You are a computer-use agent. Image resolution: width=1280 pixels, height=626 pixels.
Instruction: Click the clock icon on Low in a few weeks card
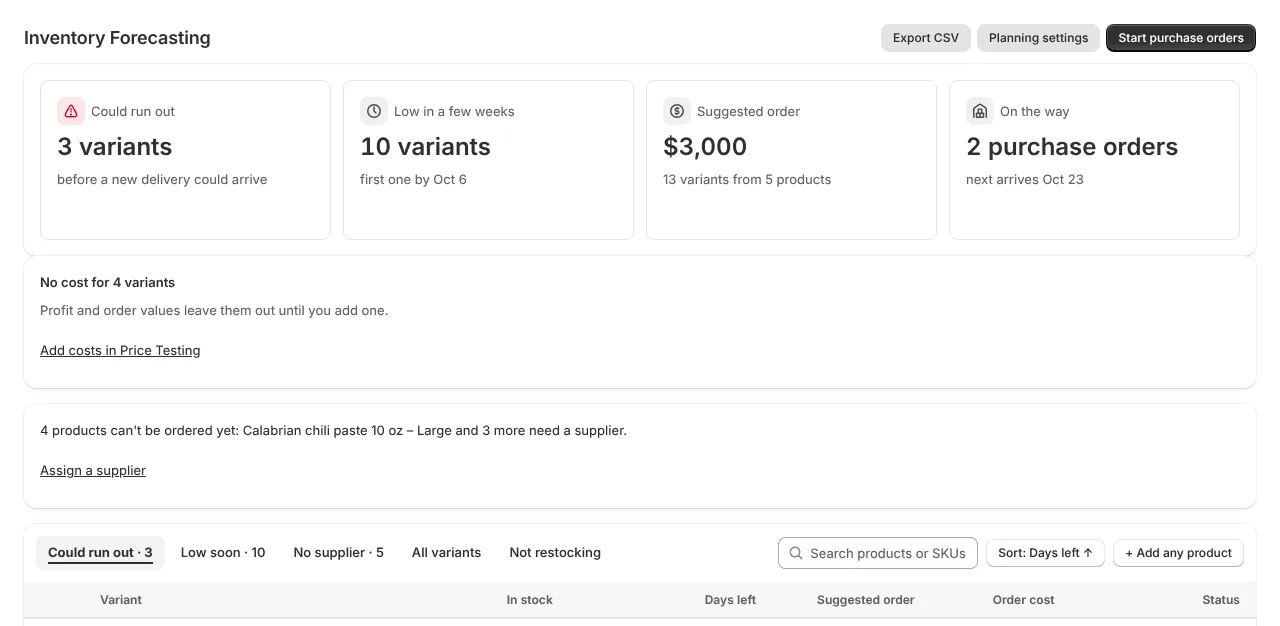pyautogui.click(x=374, y=111)
